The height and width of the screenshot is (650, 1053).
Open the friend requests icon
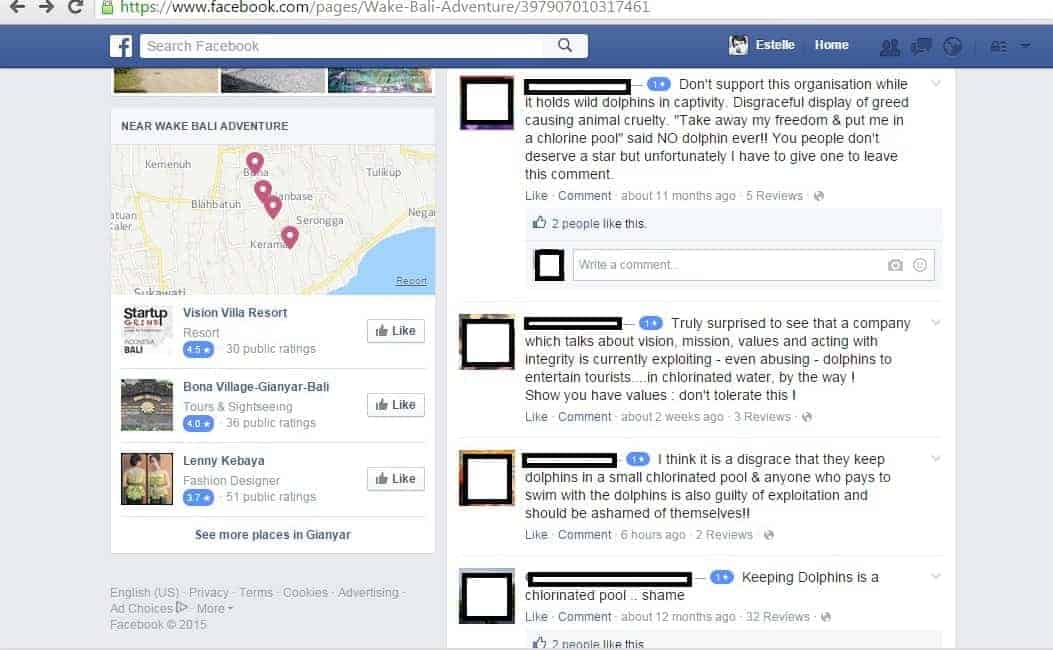[x=889, y=46]
